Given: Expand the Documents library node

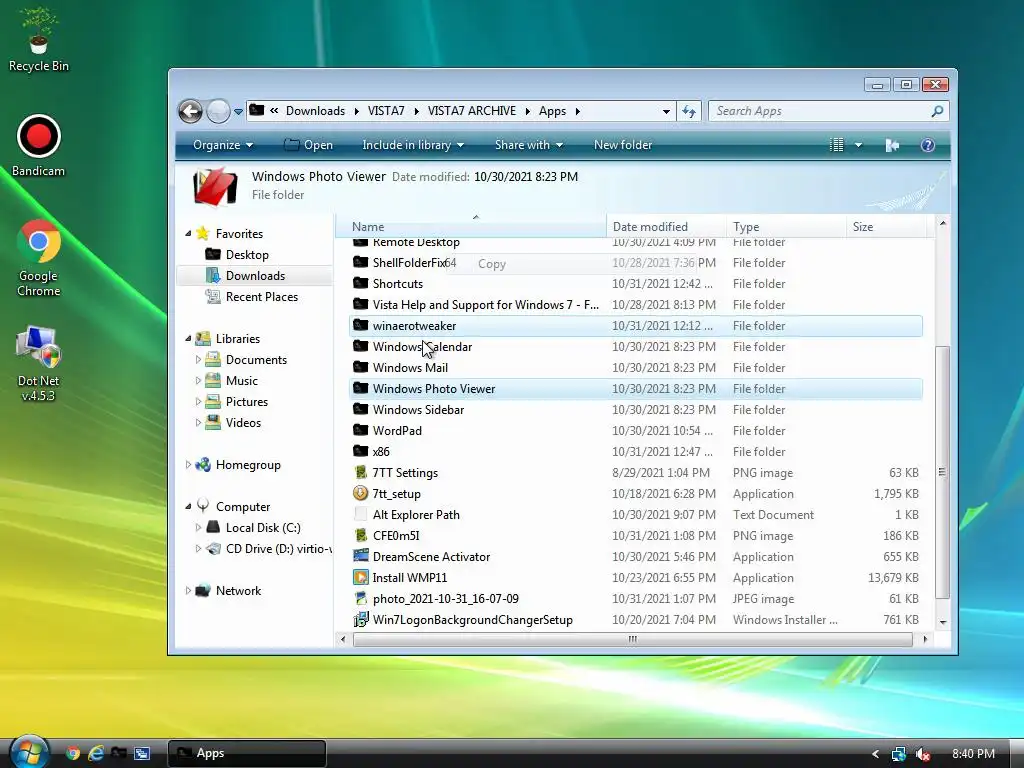Looking at the screenshot, I should click(198, 359).
